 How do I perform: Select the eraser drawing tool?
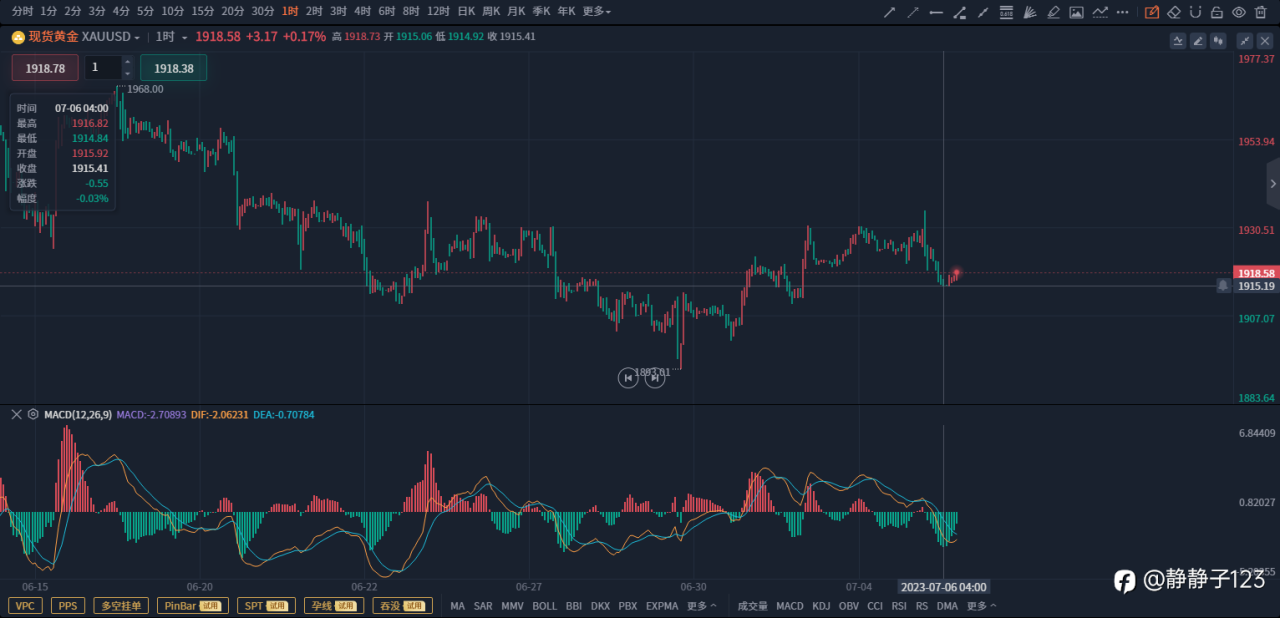[x=1174, y=12]
